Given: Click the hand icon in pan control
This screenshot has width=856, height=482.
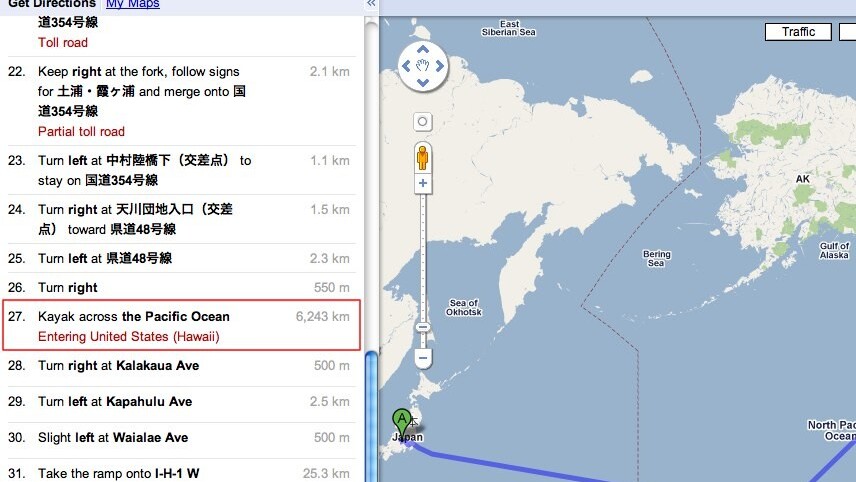Looking at the screenshot, I should click(423, 66).
